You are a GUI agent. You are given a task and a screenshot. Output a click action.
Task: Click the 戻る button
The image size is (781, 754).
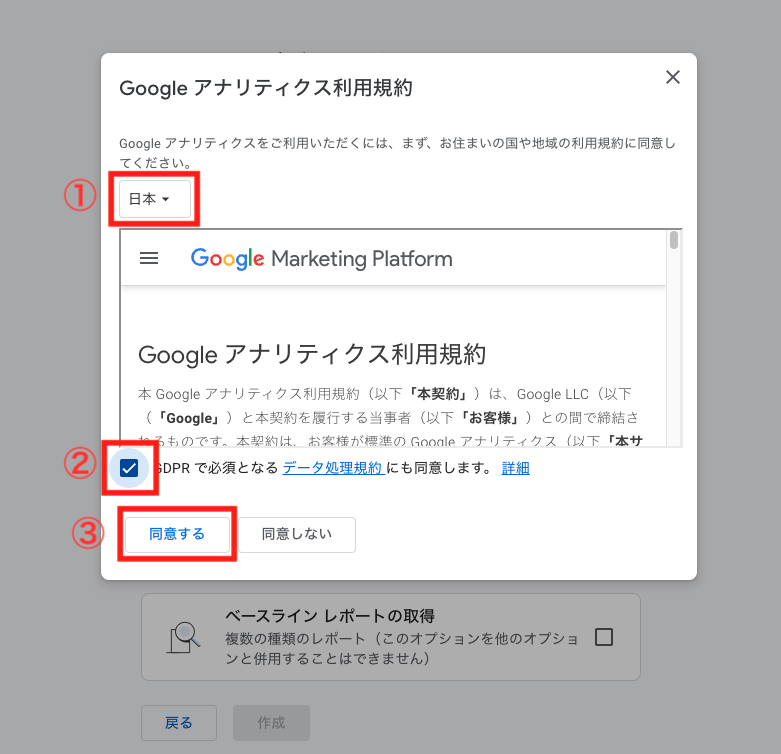tap(179, 723)
